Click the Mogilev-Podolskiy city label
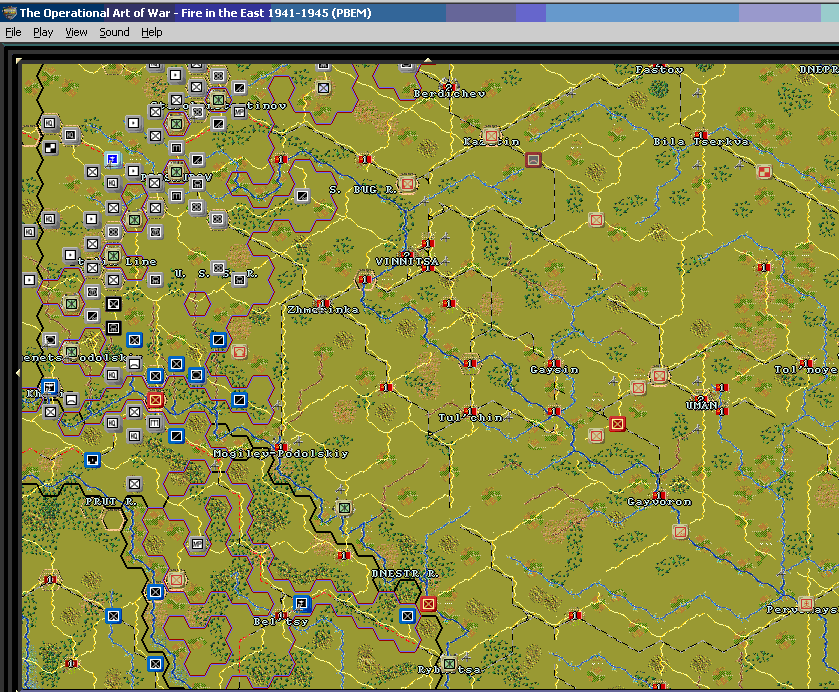 click(x=281, y=453)
